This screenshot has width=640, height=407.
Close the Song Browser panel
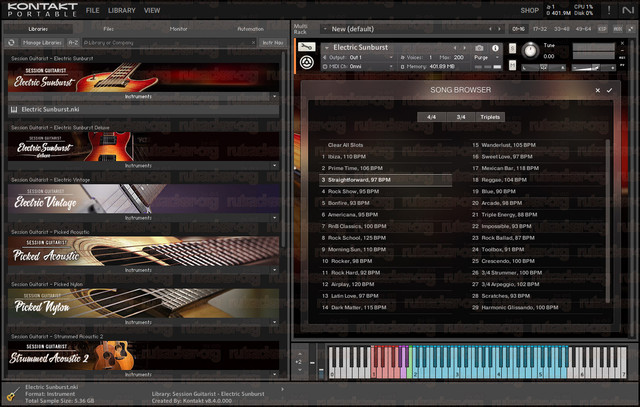(x=598, y=90)
